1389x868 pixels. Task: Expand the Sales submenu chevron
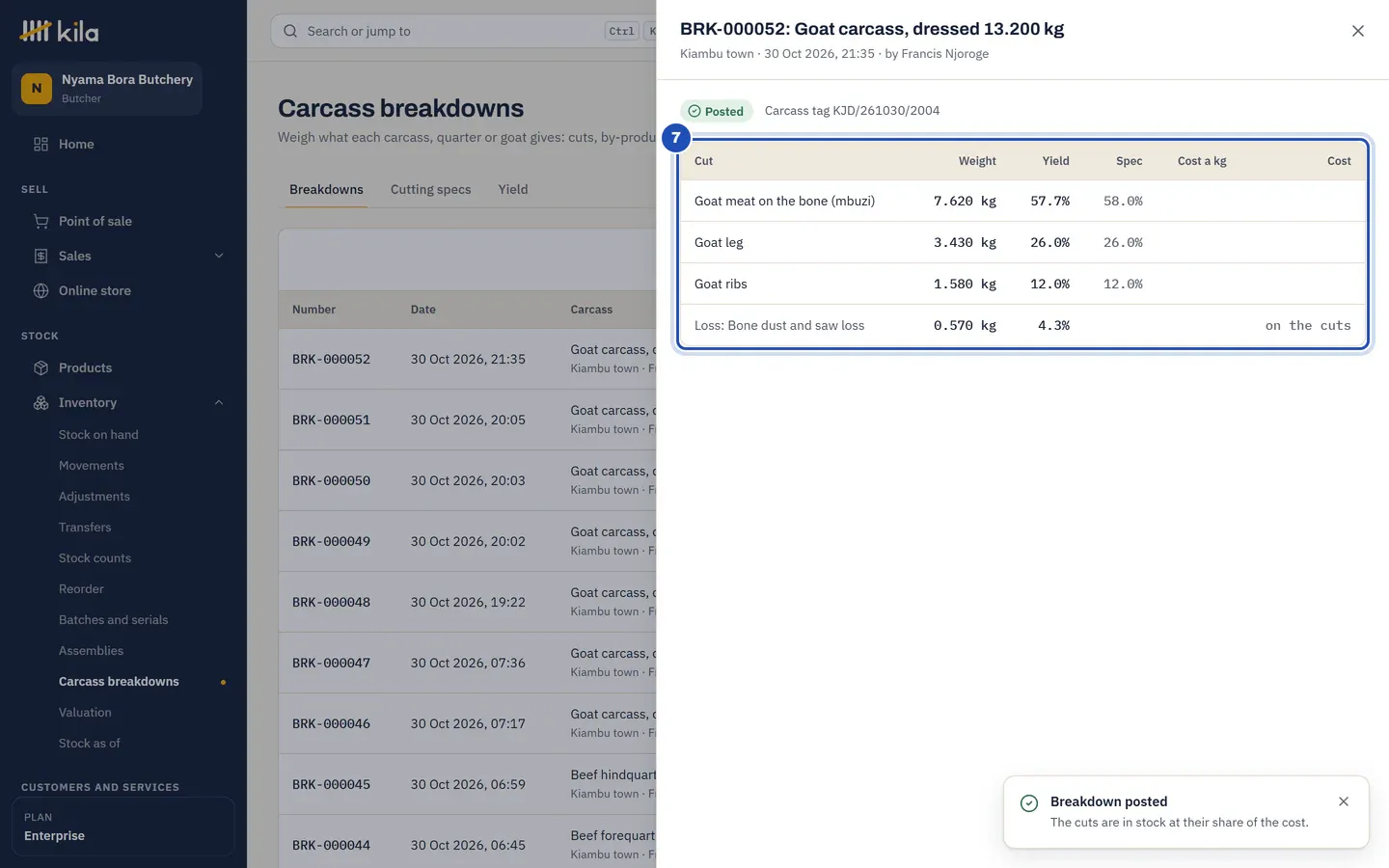pos(219,256)
